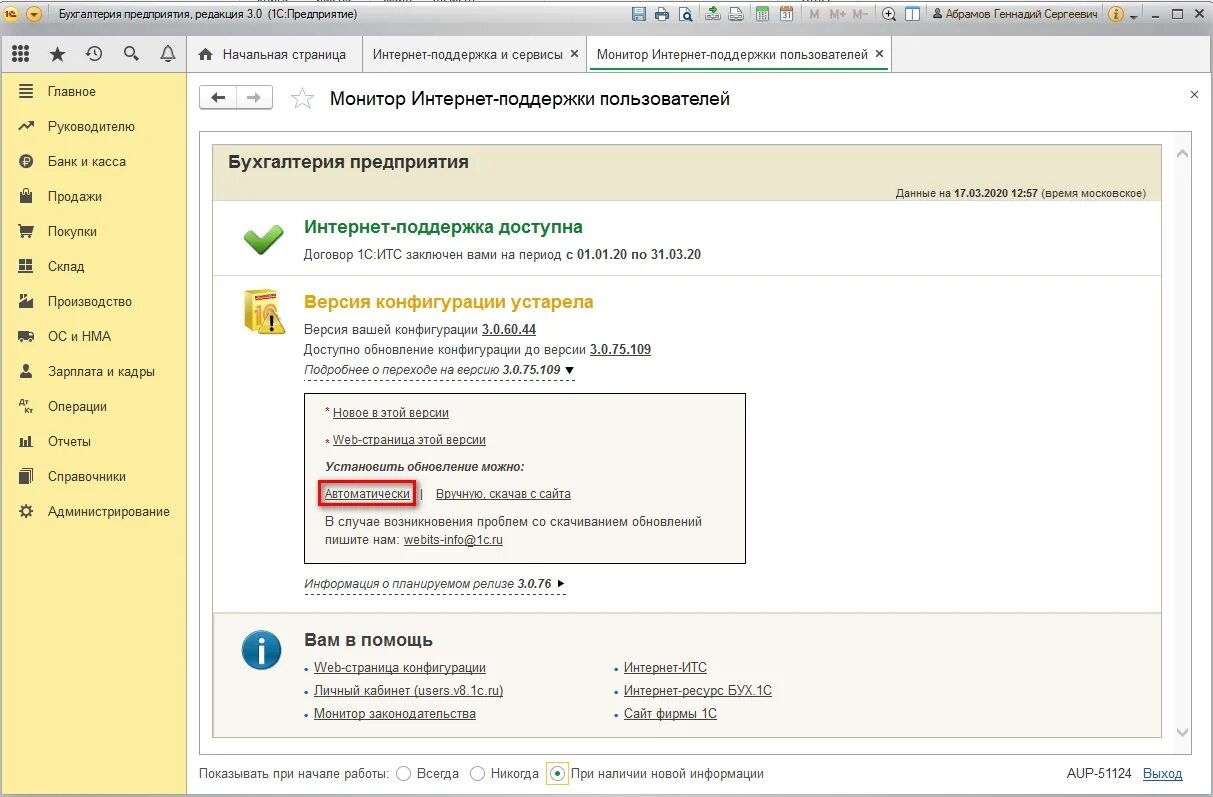Click current version link 3.0.60.44
Screen dimensions: 1213x797
point(509,329)
